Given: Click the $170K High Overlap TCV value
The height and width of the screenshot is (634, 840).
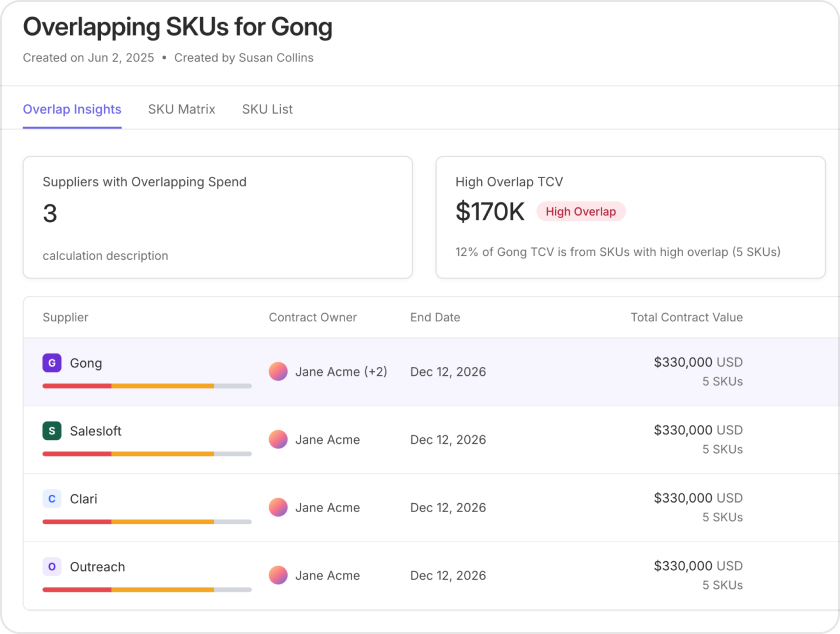Looking at the screenshot, I should coord(490,212).
